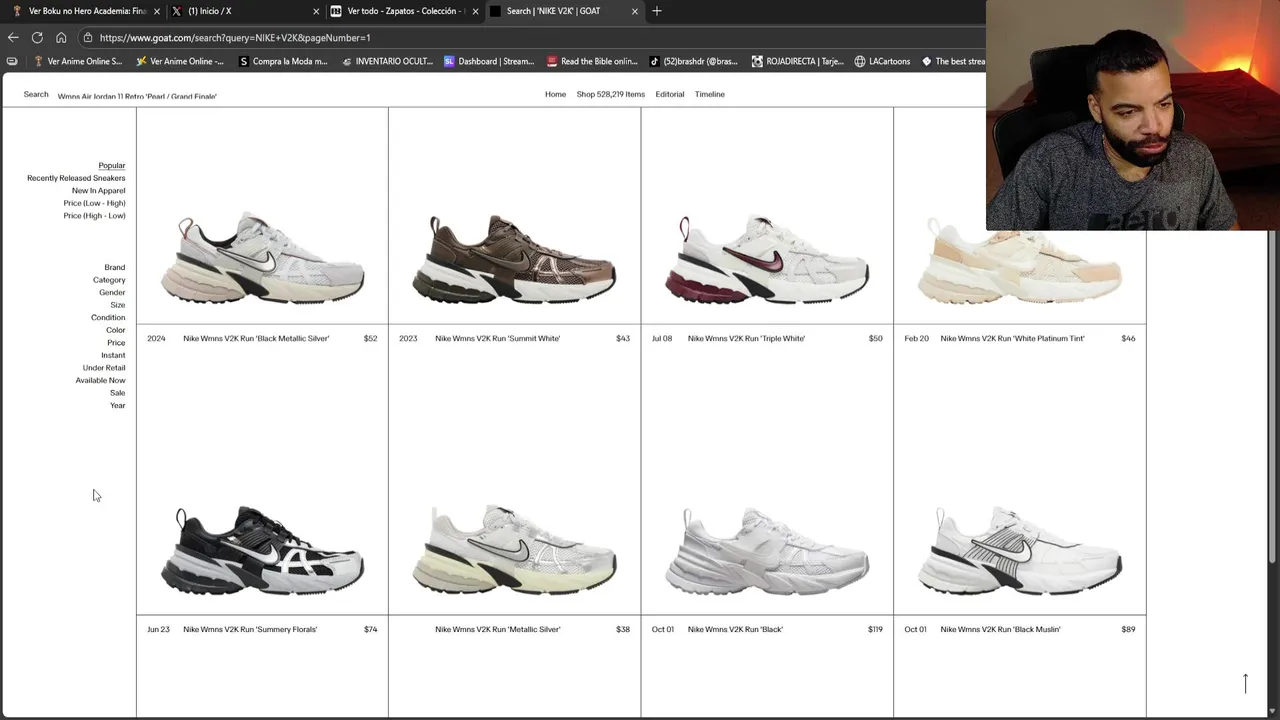Go back with the browser back arrow

pos(13,37)
